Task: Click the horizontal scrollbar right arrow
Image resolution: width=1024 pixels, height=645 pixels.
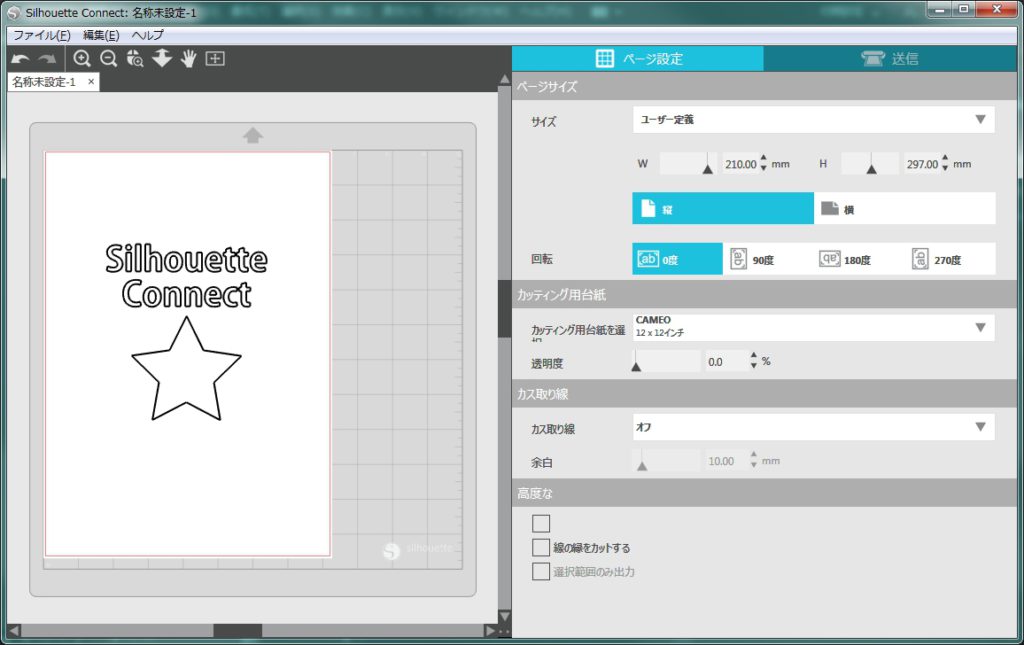Action: click(490, 631)
